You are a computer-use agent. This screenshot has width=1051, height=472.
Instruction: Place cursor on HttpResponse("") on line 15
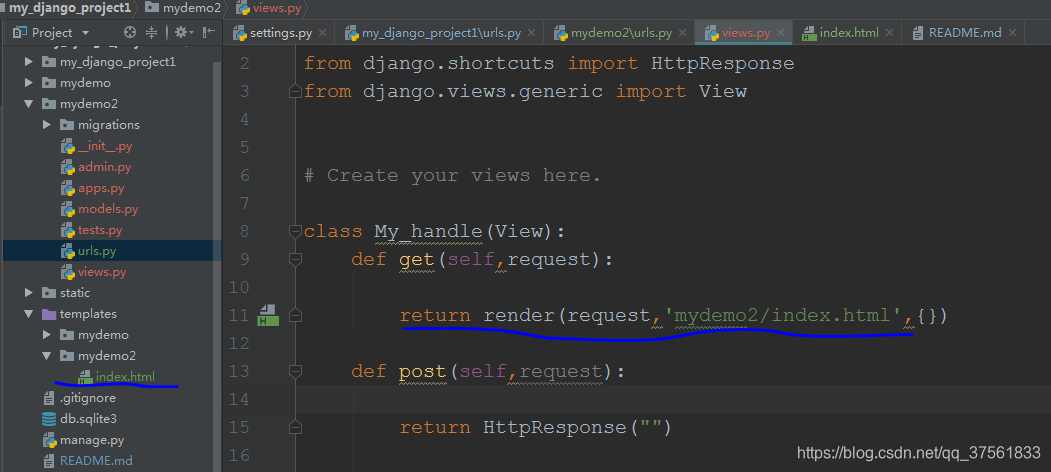click(x=577, y=427)
